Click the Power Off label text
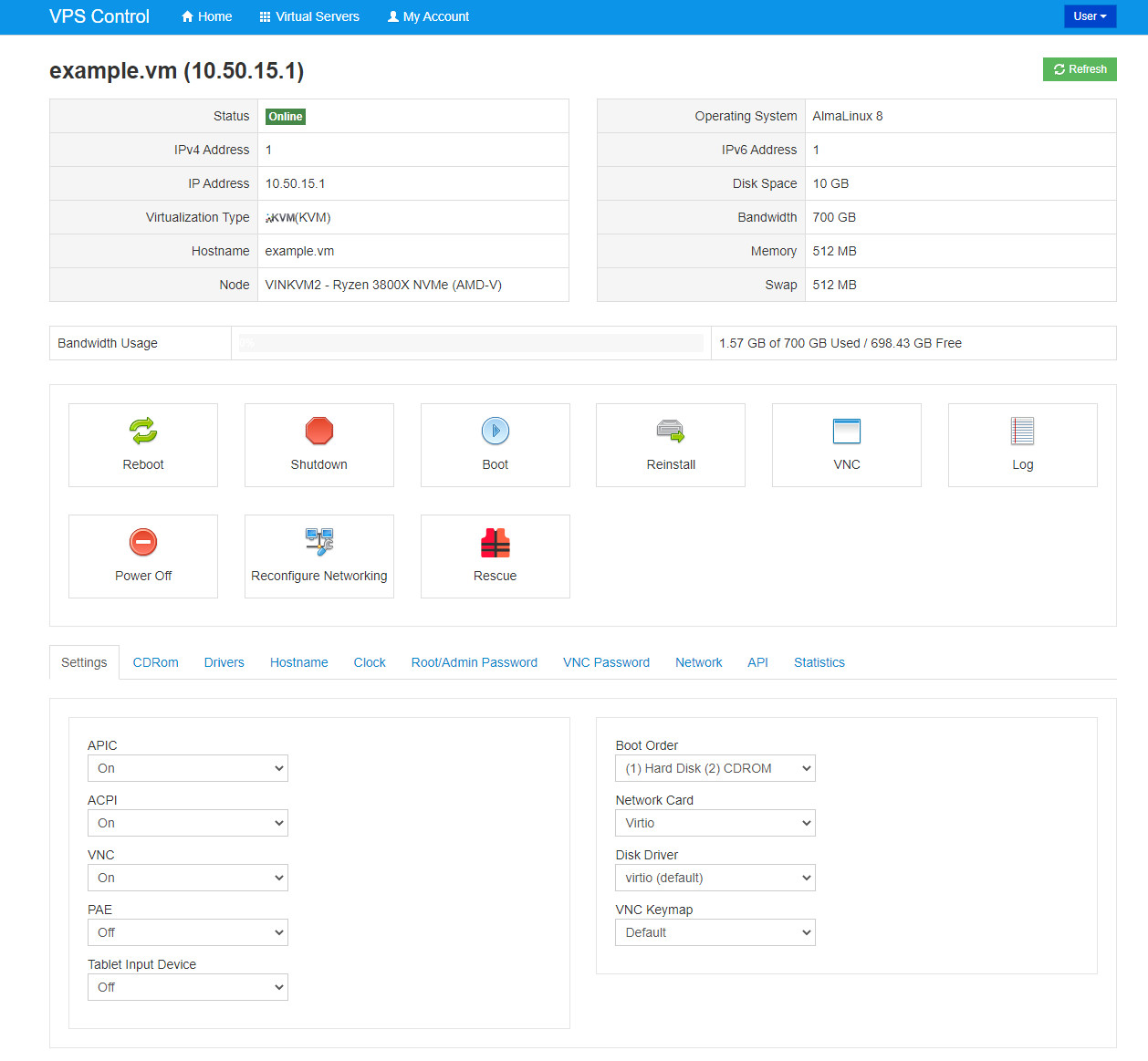The width and height of the screenshot is (1148, 1061). pos(143,576)
